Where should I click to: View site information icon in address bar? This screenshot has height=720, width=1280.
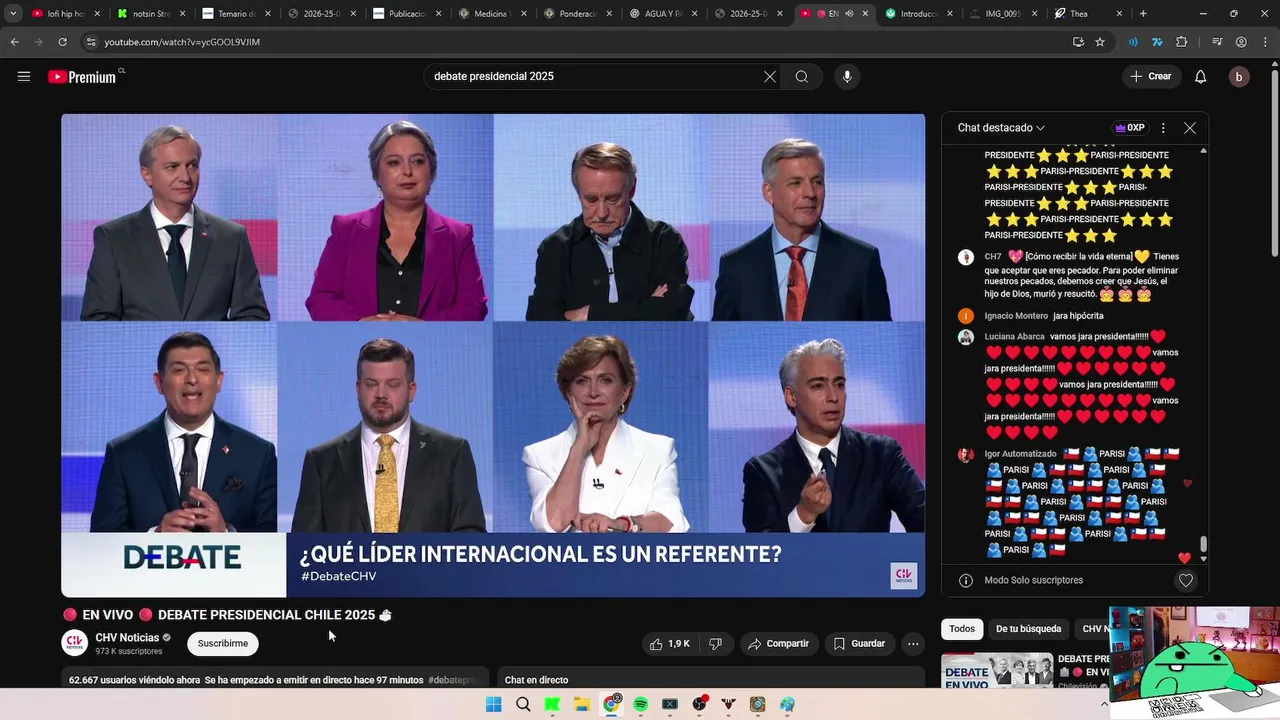coord(92,42)
